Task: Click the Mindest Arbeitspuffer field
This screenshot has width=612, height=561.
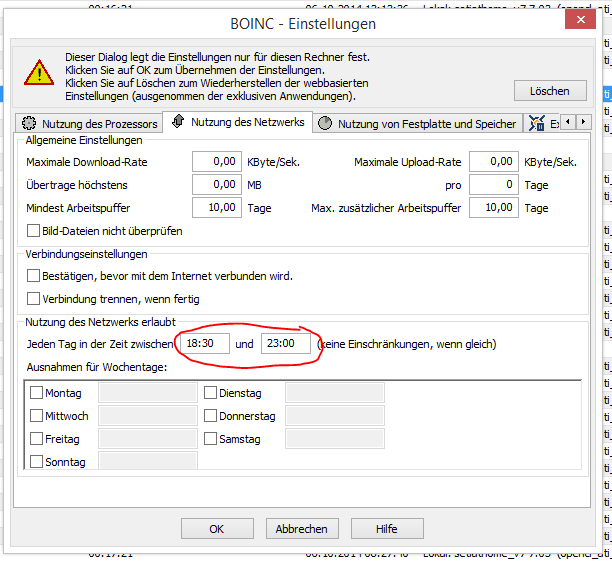Action: 217,208
